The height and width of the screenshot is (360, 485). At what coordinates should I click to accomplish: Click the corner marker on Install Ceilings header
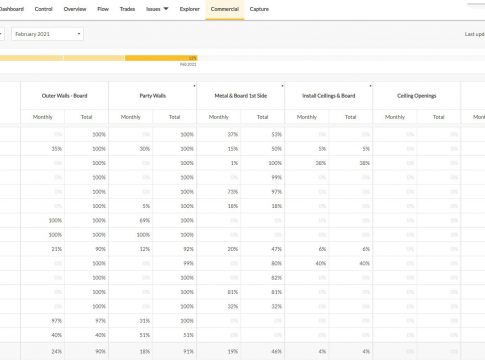click(370, 86)
